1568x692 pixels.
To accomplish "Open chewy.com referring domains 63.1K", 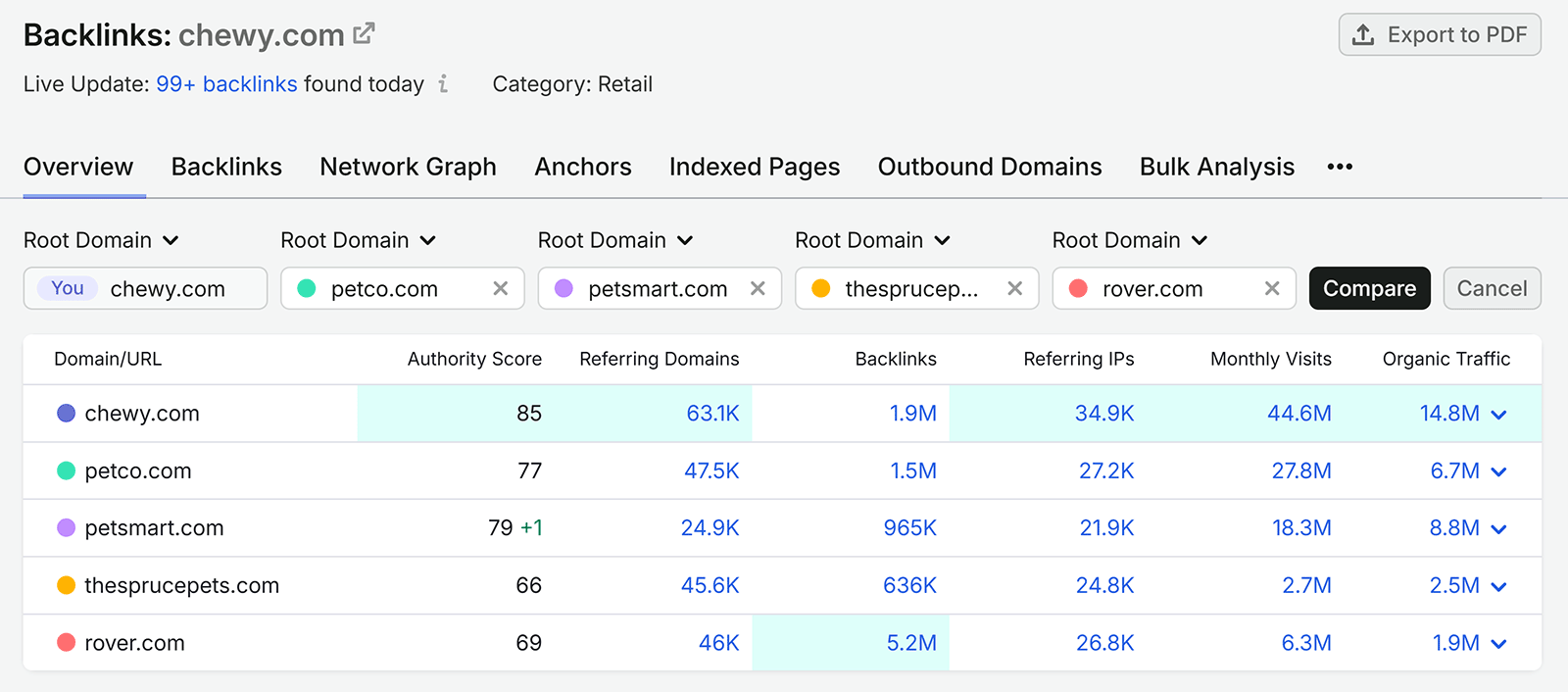I will pyautogui.click(x=712, y=414).
